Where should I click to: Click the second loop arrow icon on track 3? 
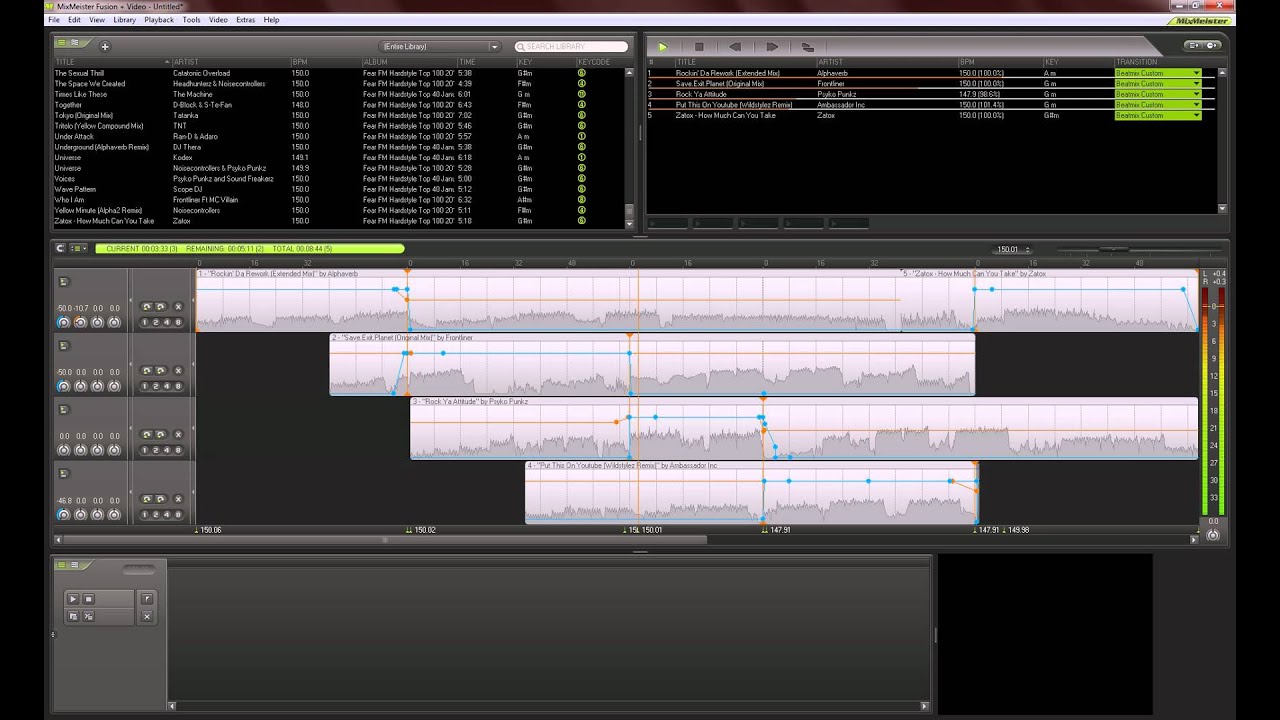(160, 435)
